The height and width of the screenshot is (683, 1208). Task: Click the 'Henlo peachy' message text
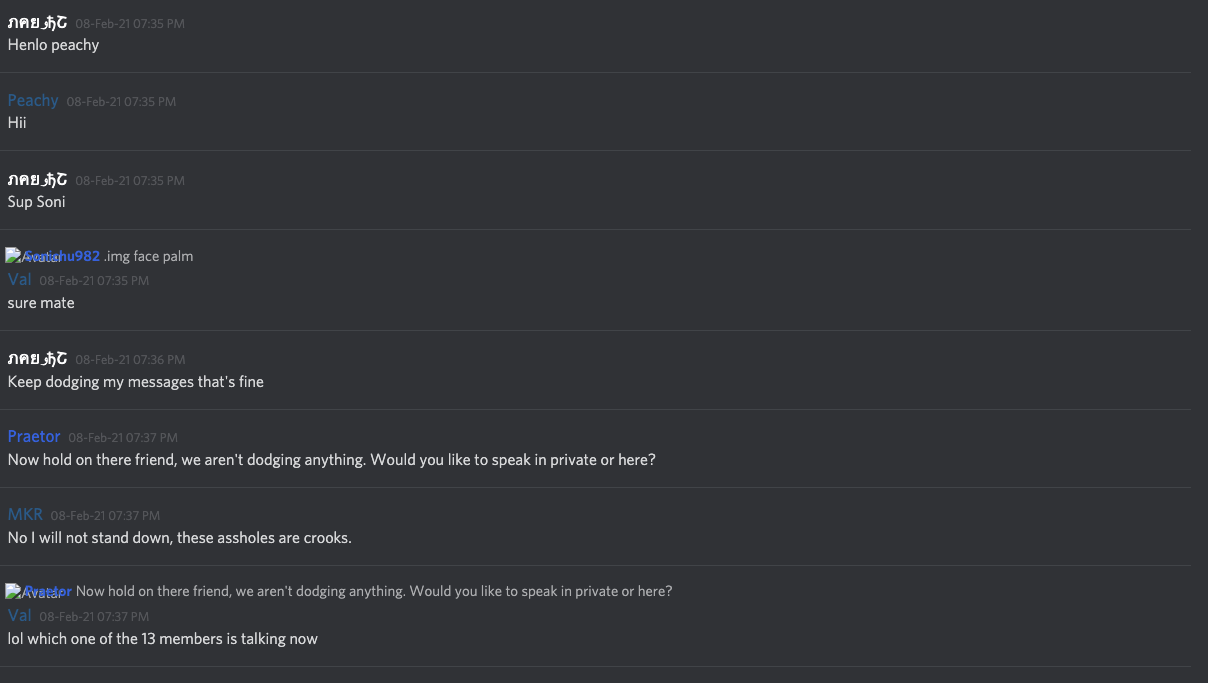point(53,45)
